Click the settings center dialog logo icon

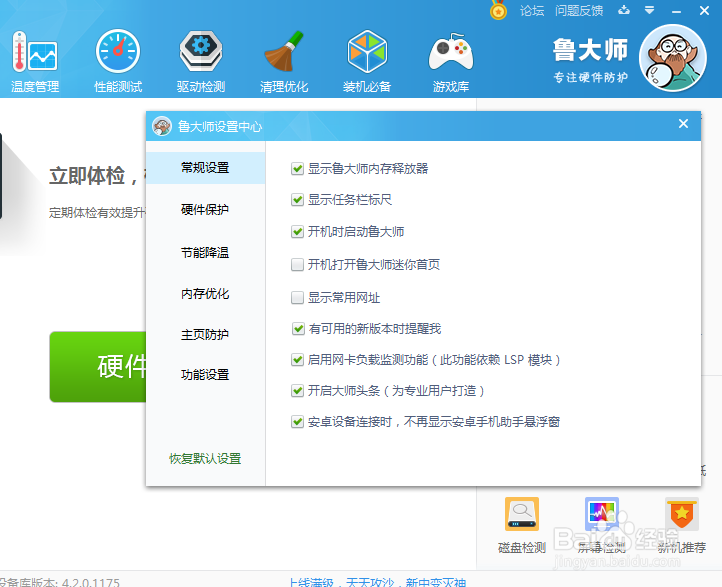tap(162, 126)
